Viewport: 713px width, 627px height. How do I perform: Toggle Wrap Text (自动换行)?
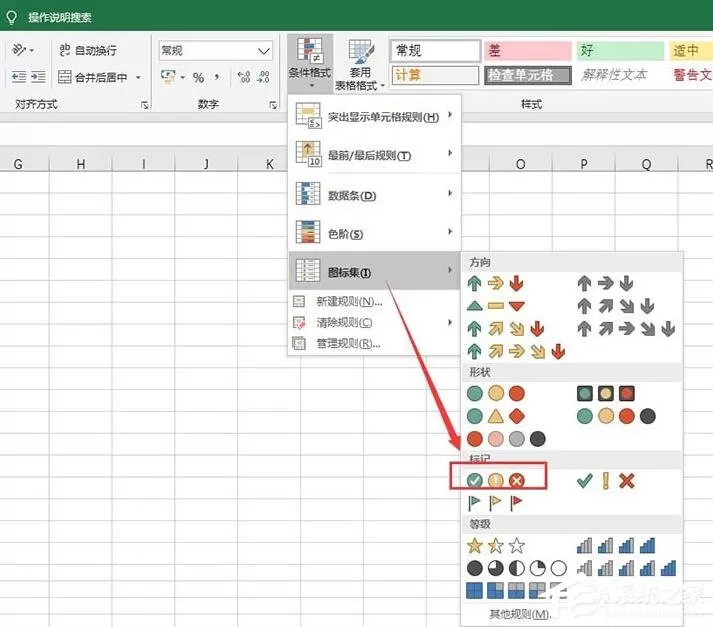click(x=88, y=50)
